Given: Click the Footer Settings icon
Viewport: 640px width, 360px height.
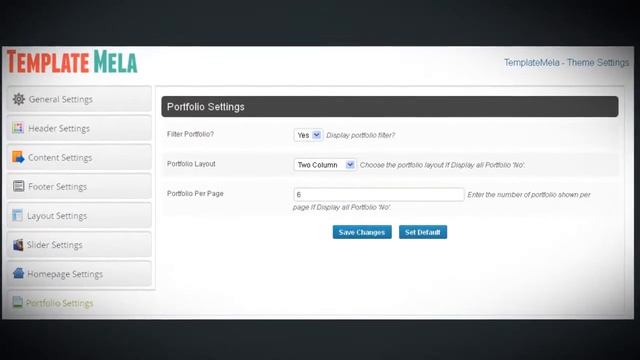Looking at the screenshot, I should pos(18,186).
